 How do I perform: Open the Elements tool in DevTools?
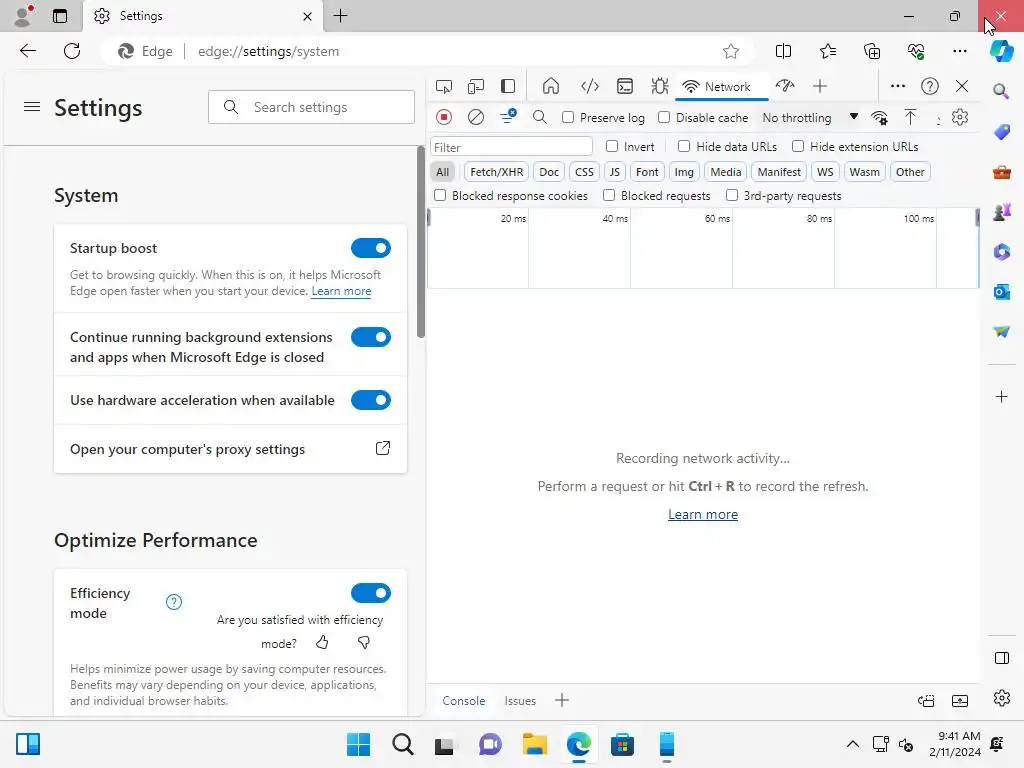point(590,86)
